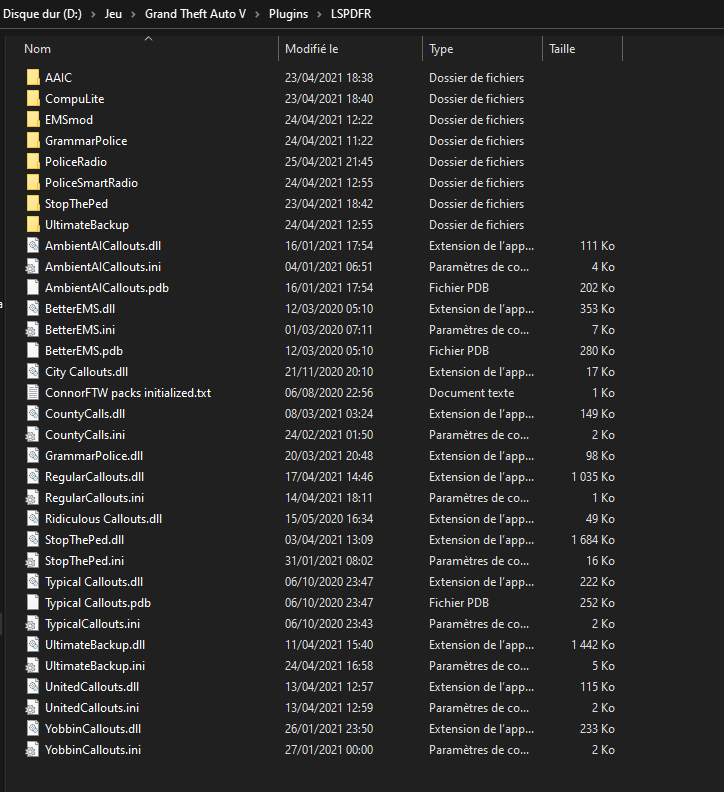
Task: Expand the chevron after Plugins in path
Action: [x=319, y=14]
